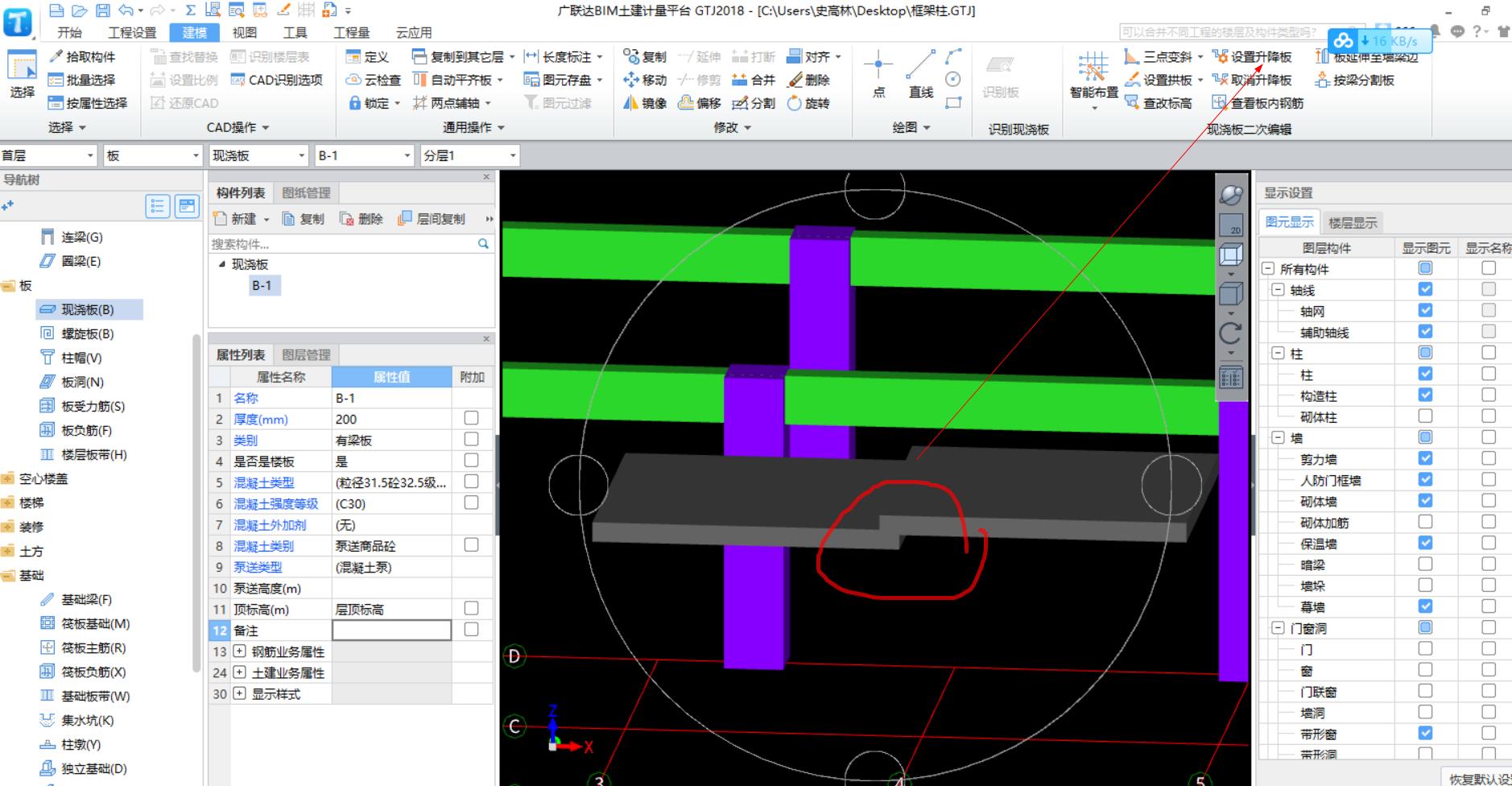
Task: Expand 土建业务属性 property group
Action: click(x=239, y=672)
